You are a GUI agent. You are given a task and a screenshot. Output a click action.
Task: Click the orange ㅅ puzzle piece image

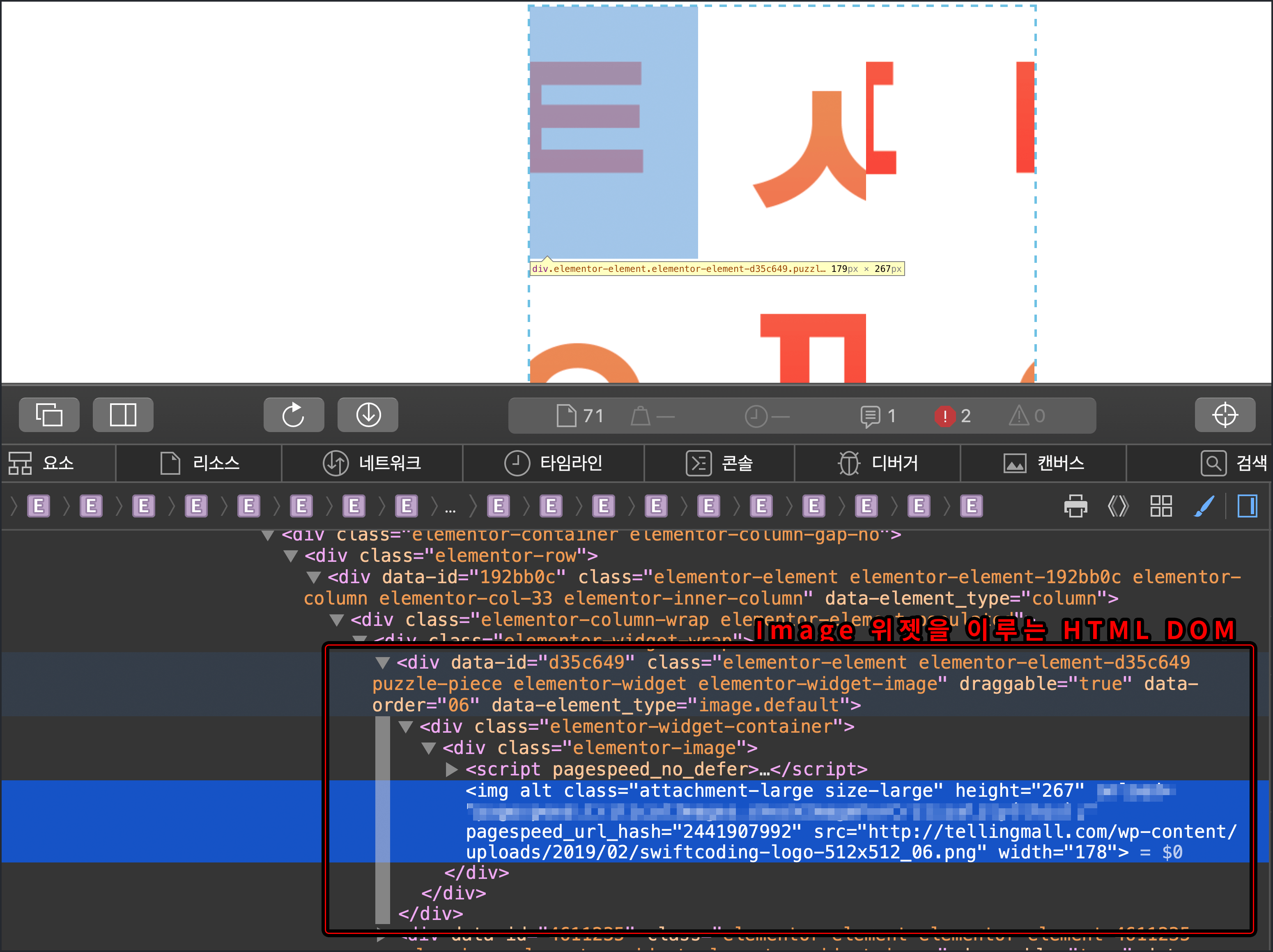[x=809, y=149]
